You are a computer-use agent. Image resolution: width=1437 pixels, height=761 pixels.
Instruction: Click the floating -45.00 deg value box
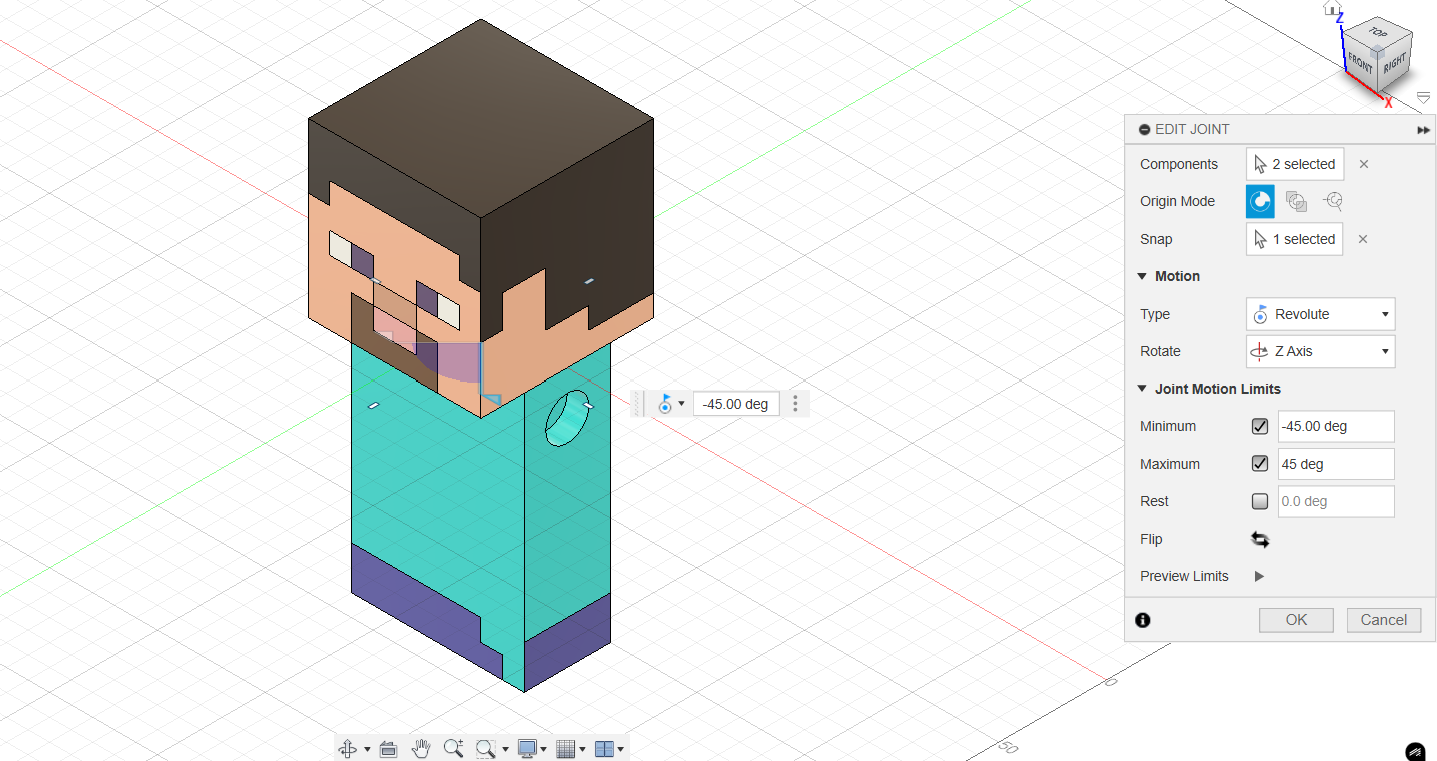736,404
